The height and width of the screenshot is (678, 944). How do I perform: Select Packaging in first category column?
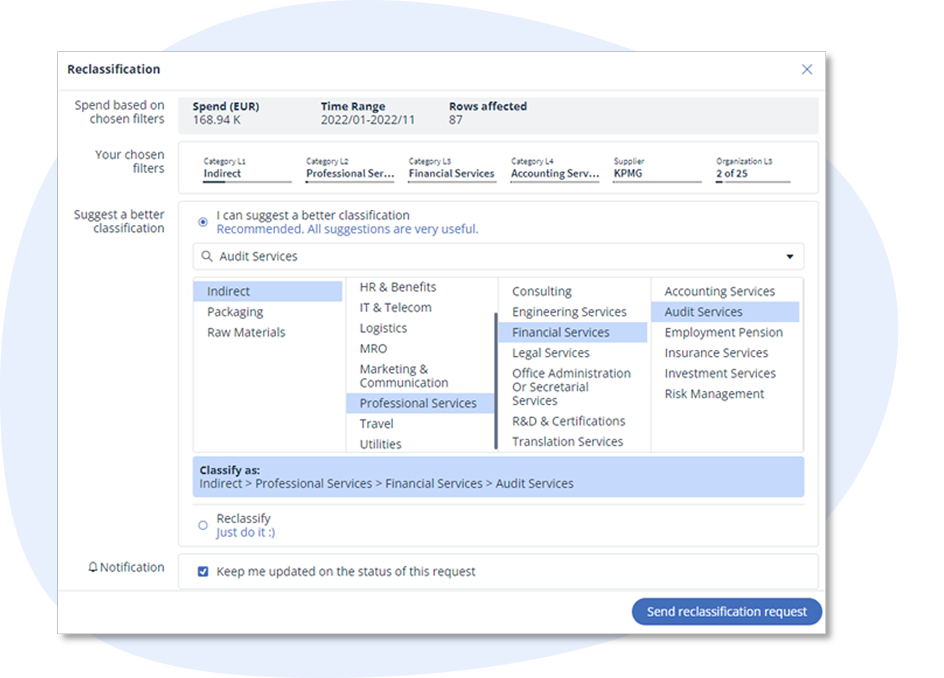(235, 312)
